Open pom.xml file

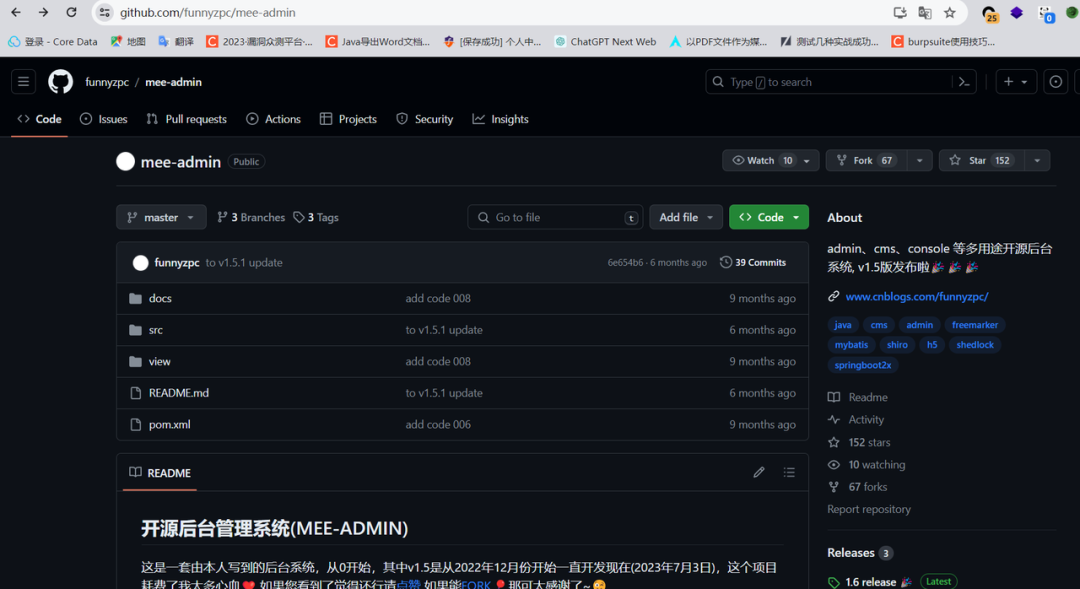pyautogui.click(x=169, y=424)
